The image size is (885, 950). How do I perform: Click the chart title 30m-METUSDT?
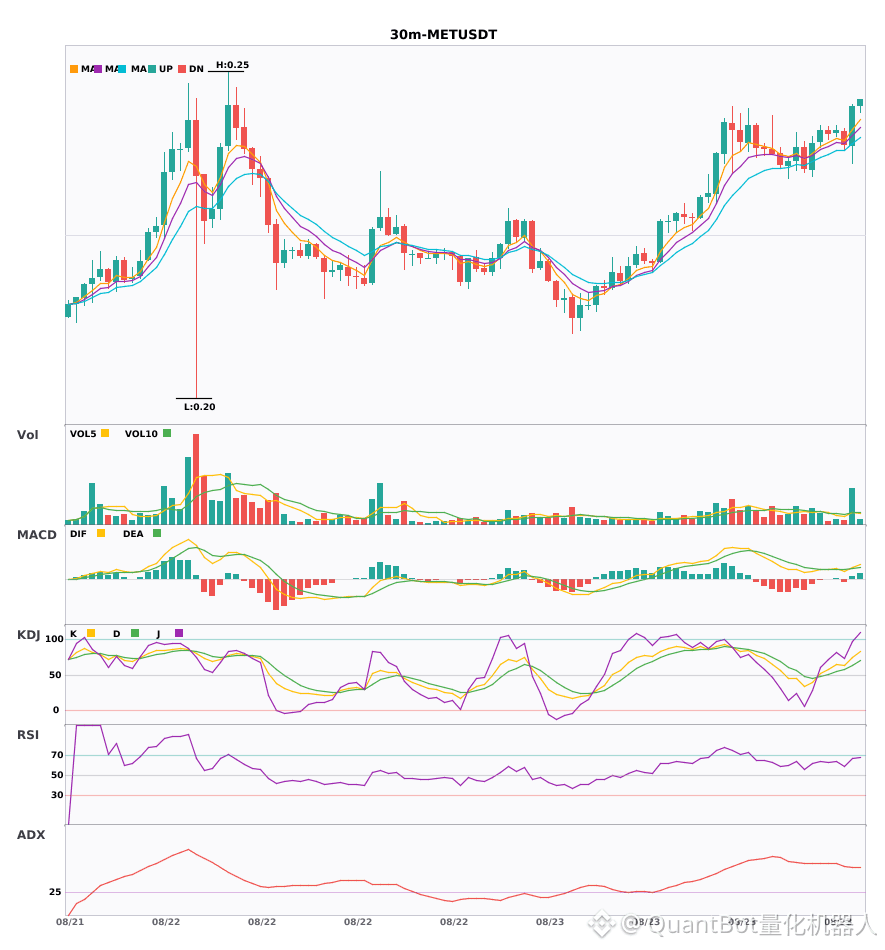pyautogui.click(x=443, y=35)
